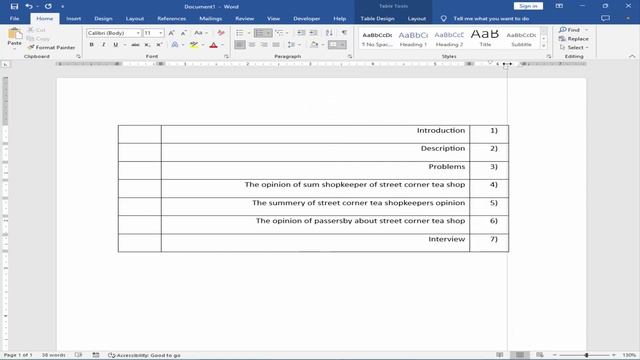
Task: Switch to the Insert tab
Action: (x=73, y=18)
